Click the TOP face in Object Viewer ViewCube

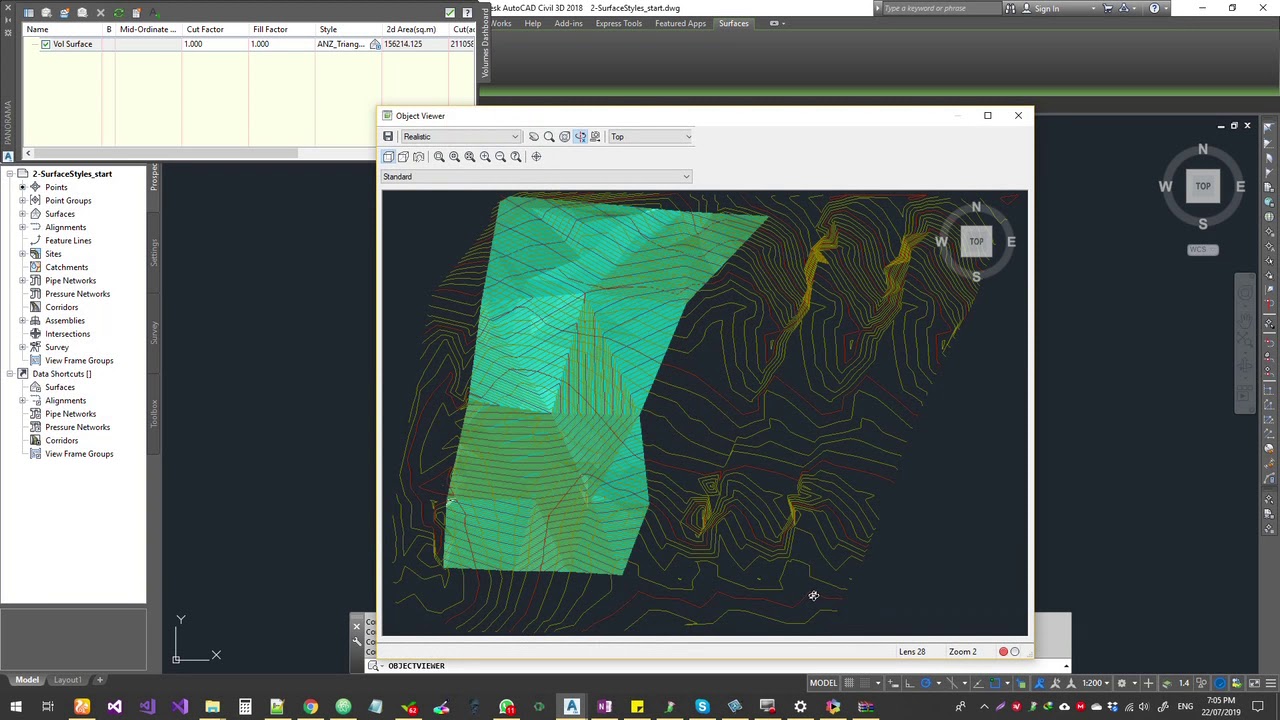tap(976, 241)
